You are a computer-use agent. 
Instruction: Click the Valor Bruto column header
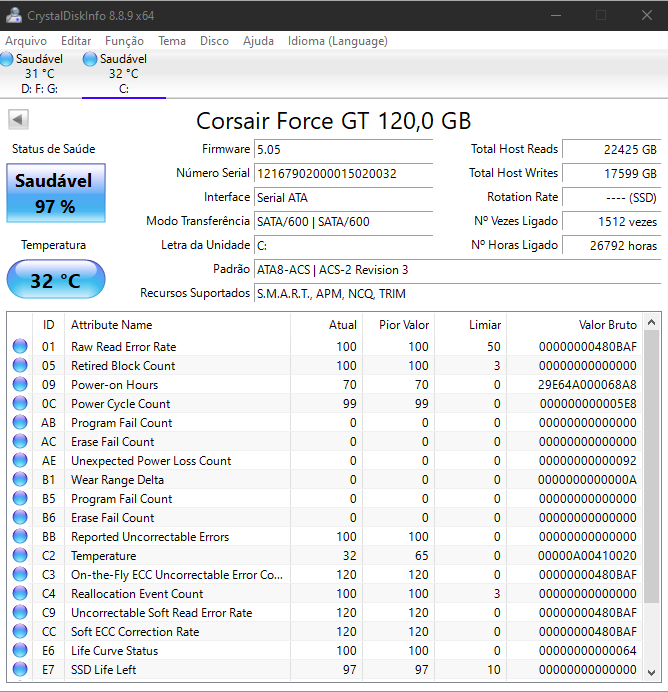coord(574,325)
